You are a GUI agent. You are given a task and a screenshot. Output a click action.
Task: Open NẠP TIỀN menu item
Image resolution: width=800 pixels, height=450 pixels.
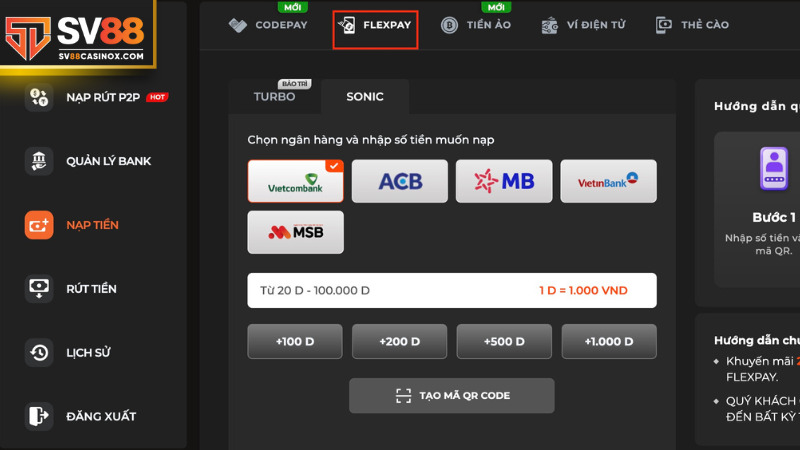click(x=72, y=225)
